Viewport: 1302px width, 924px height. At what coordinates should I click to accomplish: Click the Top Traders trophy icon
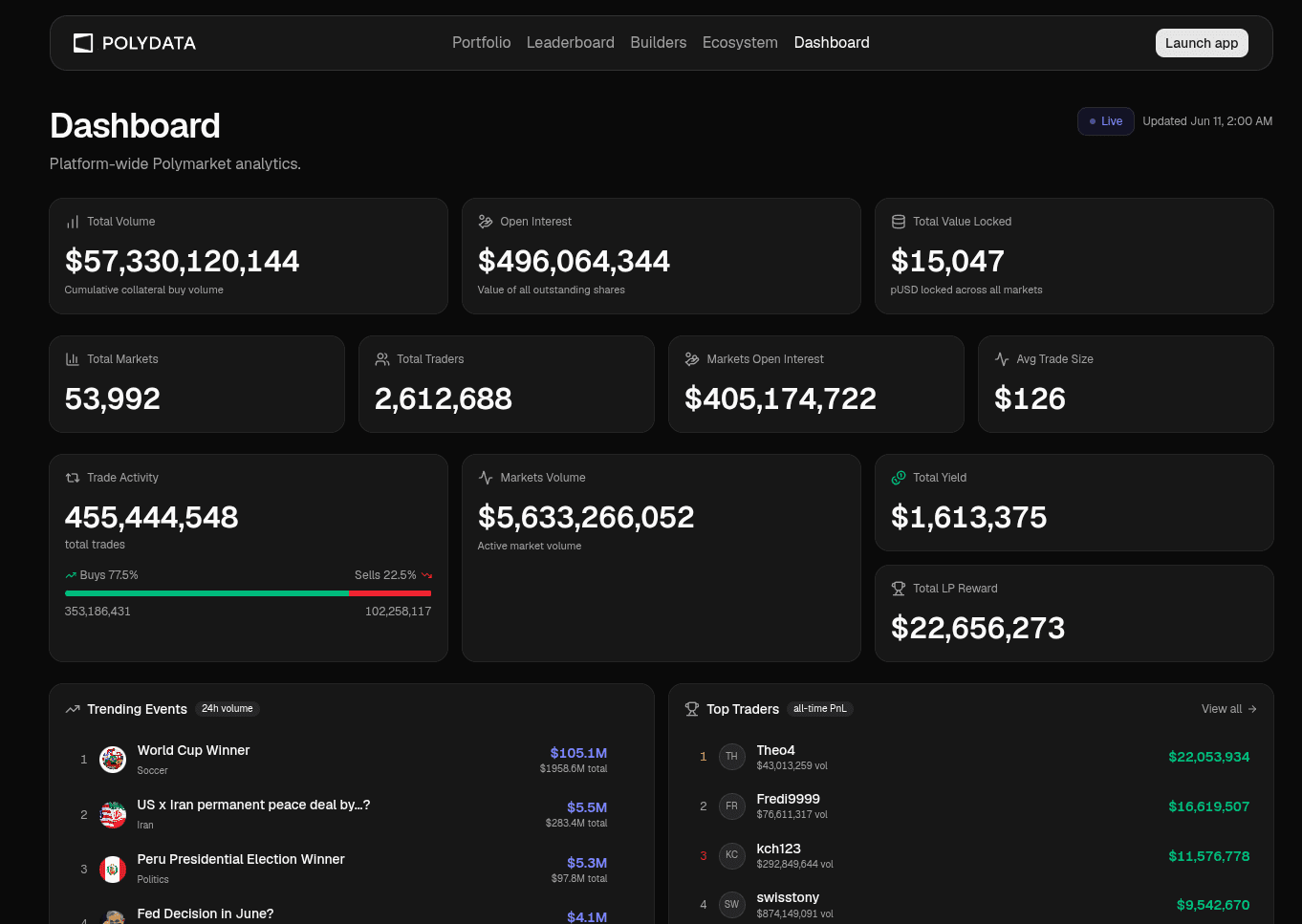(x=692, y=709)
